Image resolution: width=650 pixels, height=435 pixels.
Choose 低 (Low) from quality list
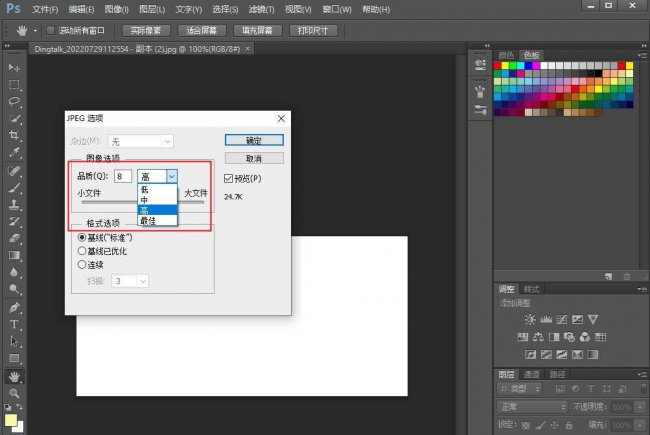[157, 190]
